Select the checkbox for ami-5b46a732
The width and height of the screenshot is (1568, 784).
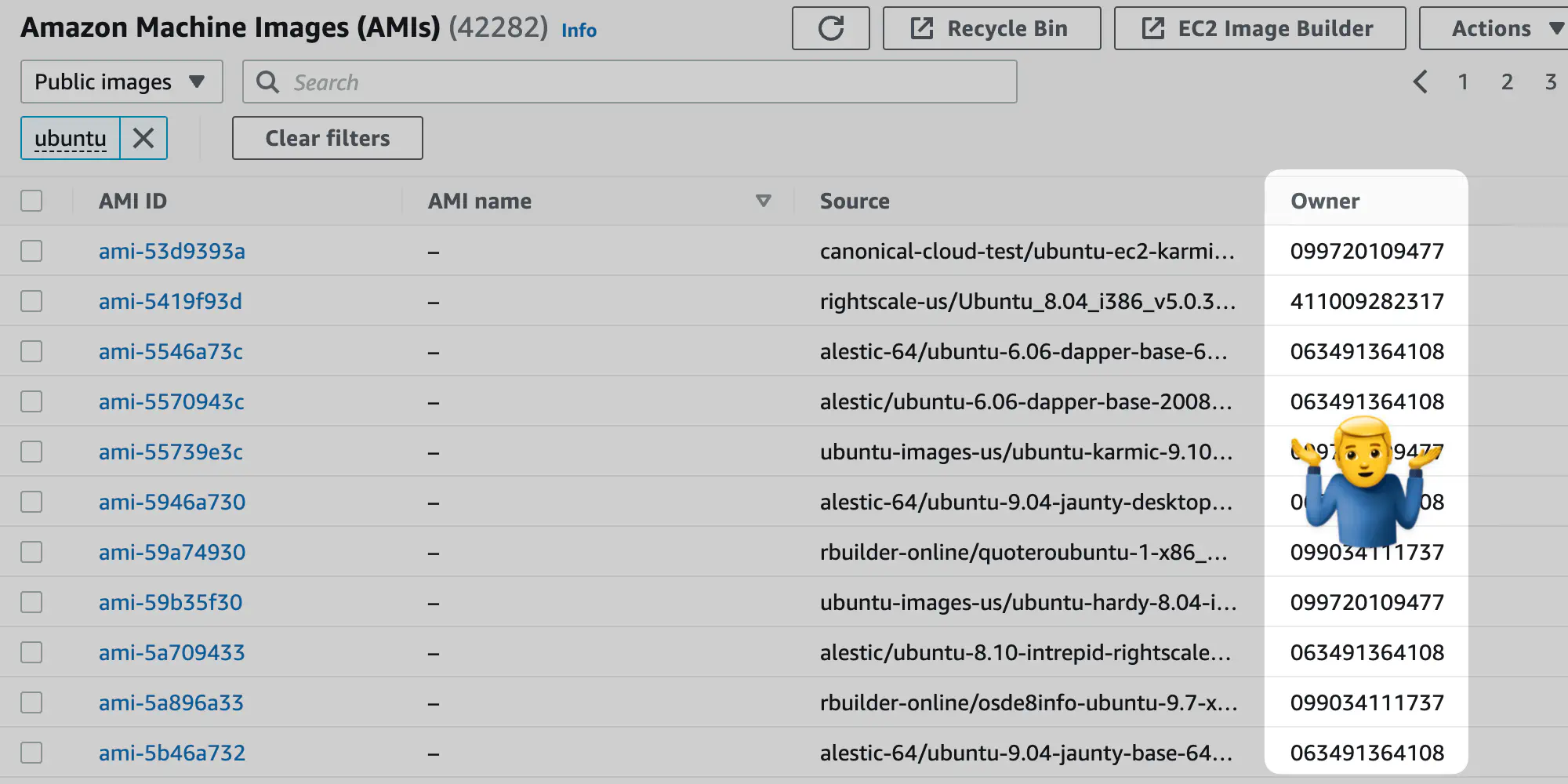tap(31, 753)
